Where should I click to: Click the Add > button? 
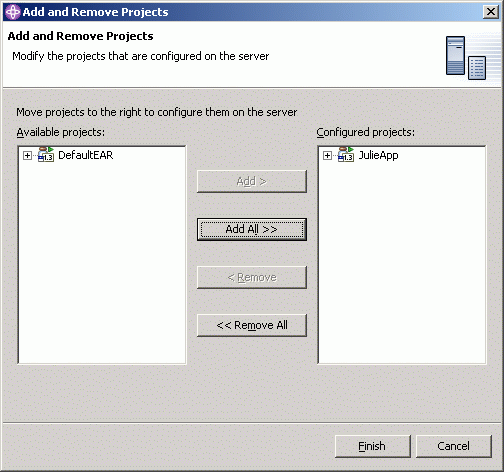pyautogui.click(x=252, y=181)
